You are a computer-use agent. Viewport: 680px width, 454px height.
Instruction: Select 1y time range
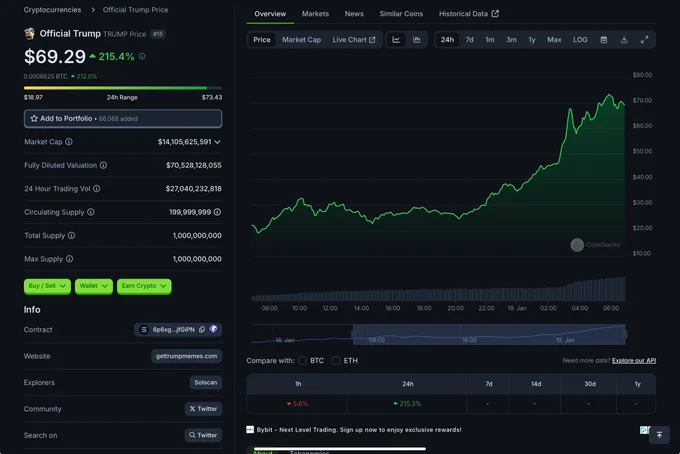(532, 39)
